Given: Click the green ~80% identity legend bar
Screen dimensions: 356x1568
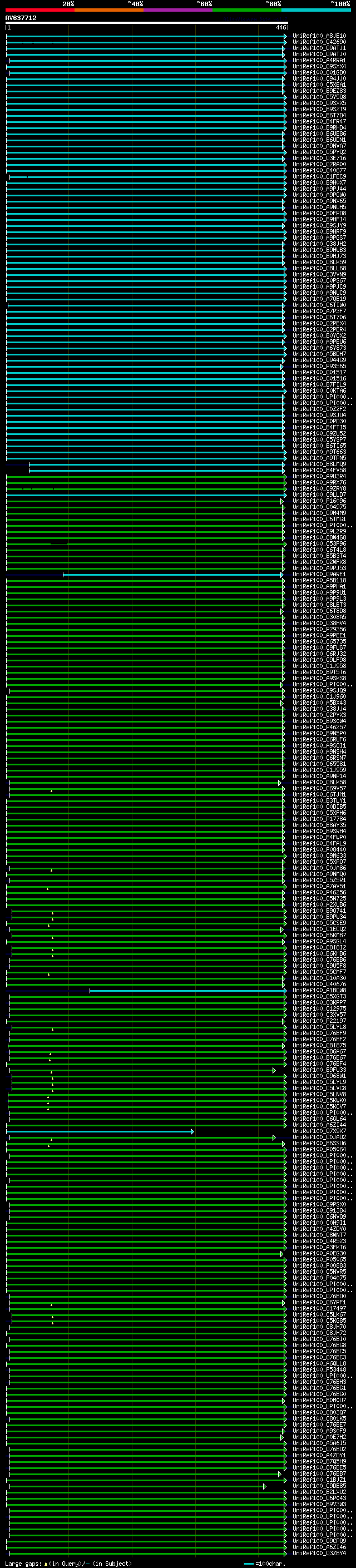Looking at the screenshot, I should (x=247, y=10).
